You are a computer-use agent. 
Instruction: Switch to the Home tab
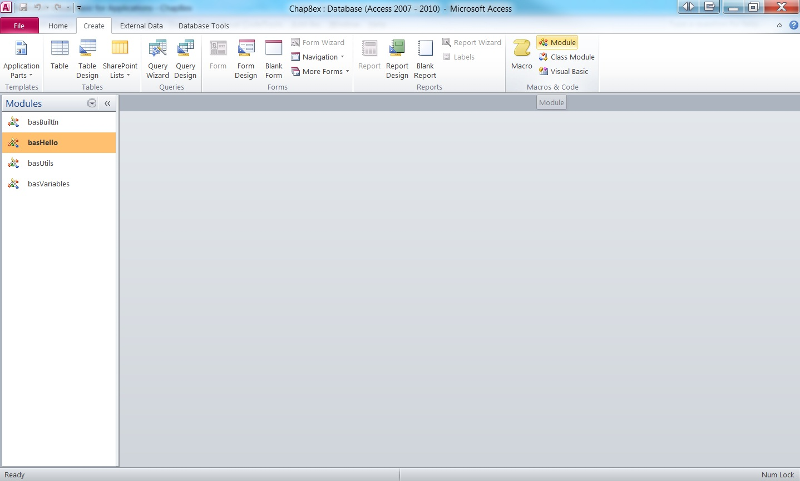tap(58, 26)
